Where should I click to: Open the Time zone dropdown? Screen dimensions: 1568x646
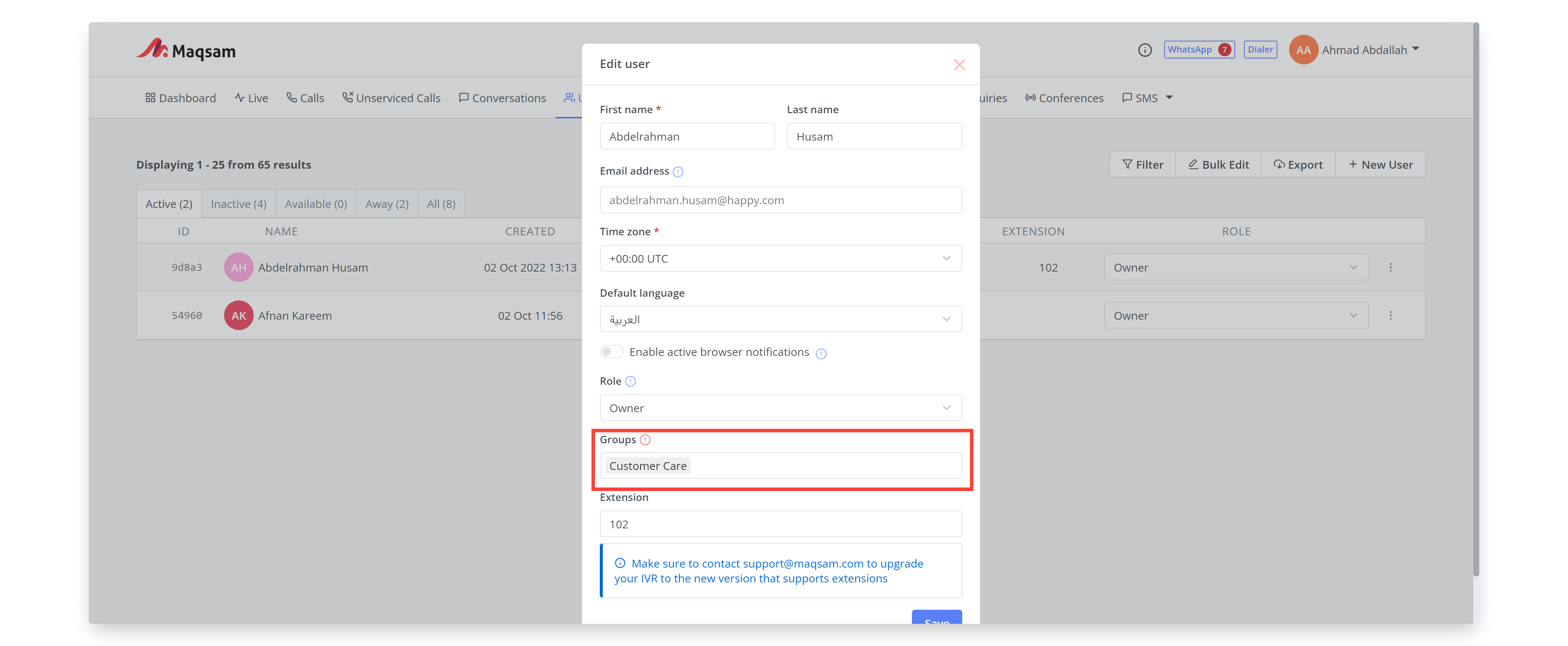tap(780, 258)
